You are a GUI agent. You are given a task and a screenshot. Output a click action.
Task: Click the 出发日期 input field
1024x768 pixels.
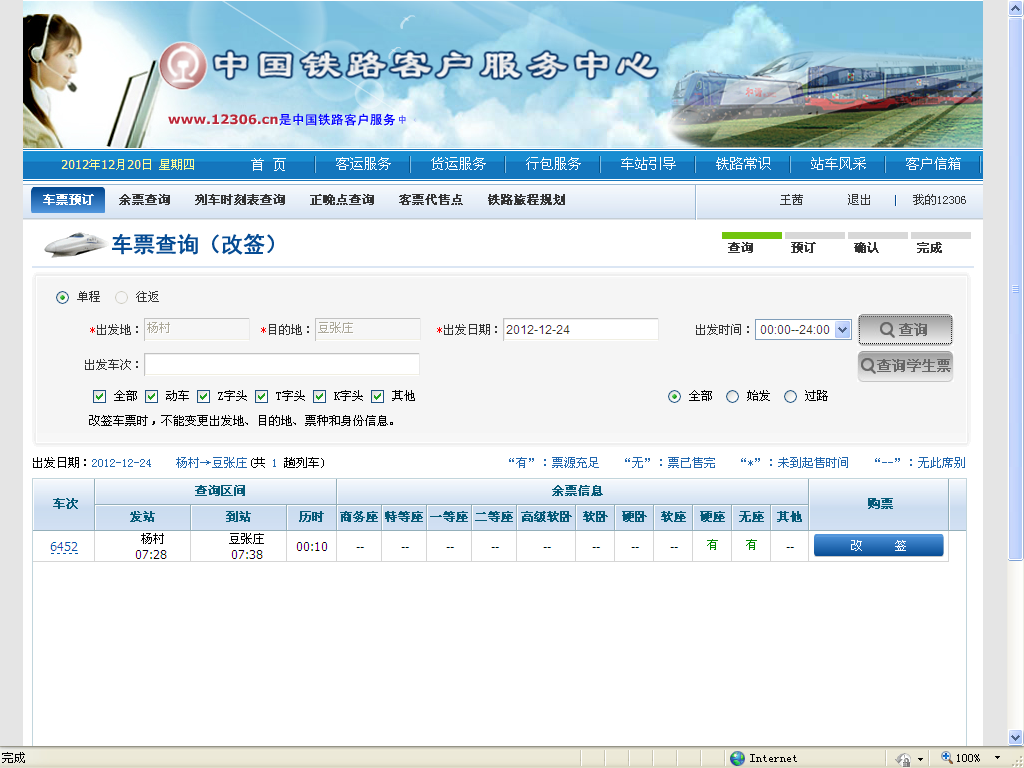click(x=581, y=330)
